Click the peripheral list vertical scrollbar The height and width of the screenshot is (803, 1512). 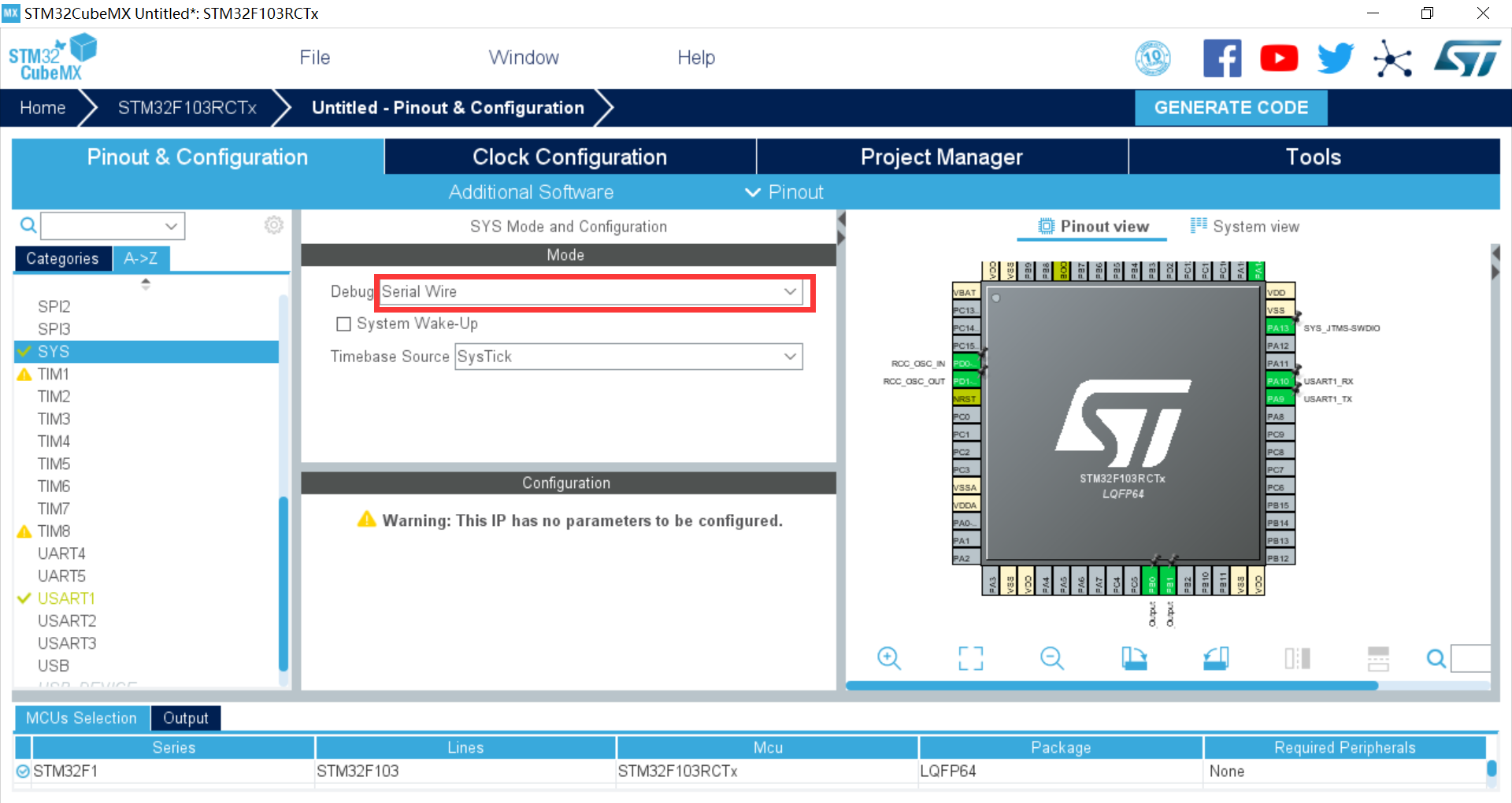[283, 583]
